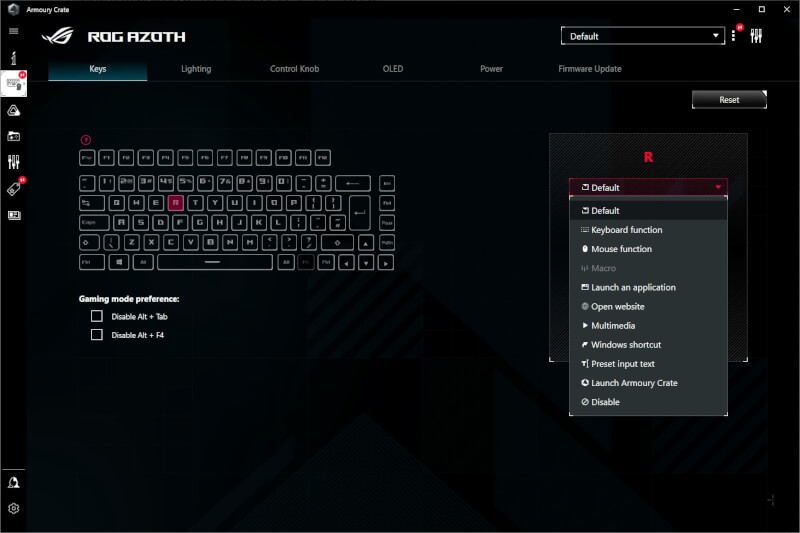This screenshot has height=533, width=800.
Task: Select the Down arrow key
Action: click(x=366, y=263)
